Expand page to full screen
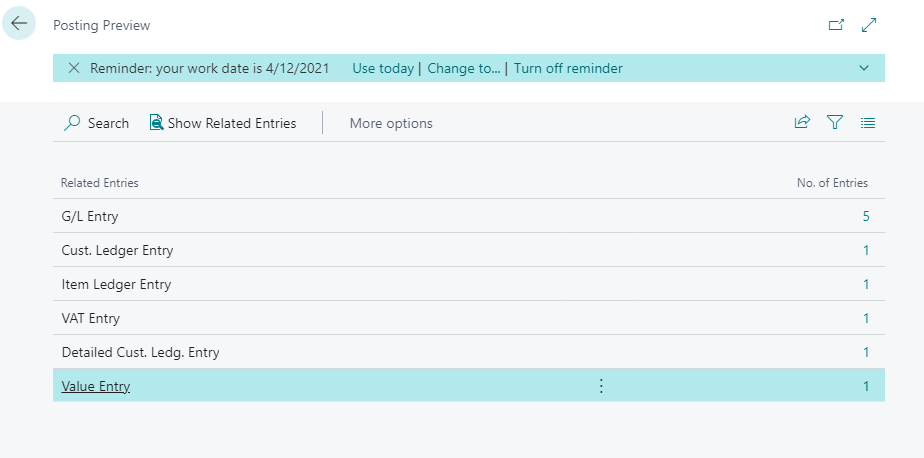Viewport: 924px width, 458px height. [x=868, y=25]
